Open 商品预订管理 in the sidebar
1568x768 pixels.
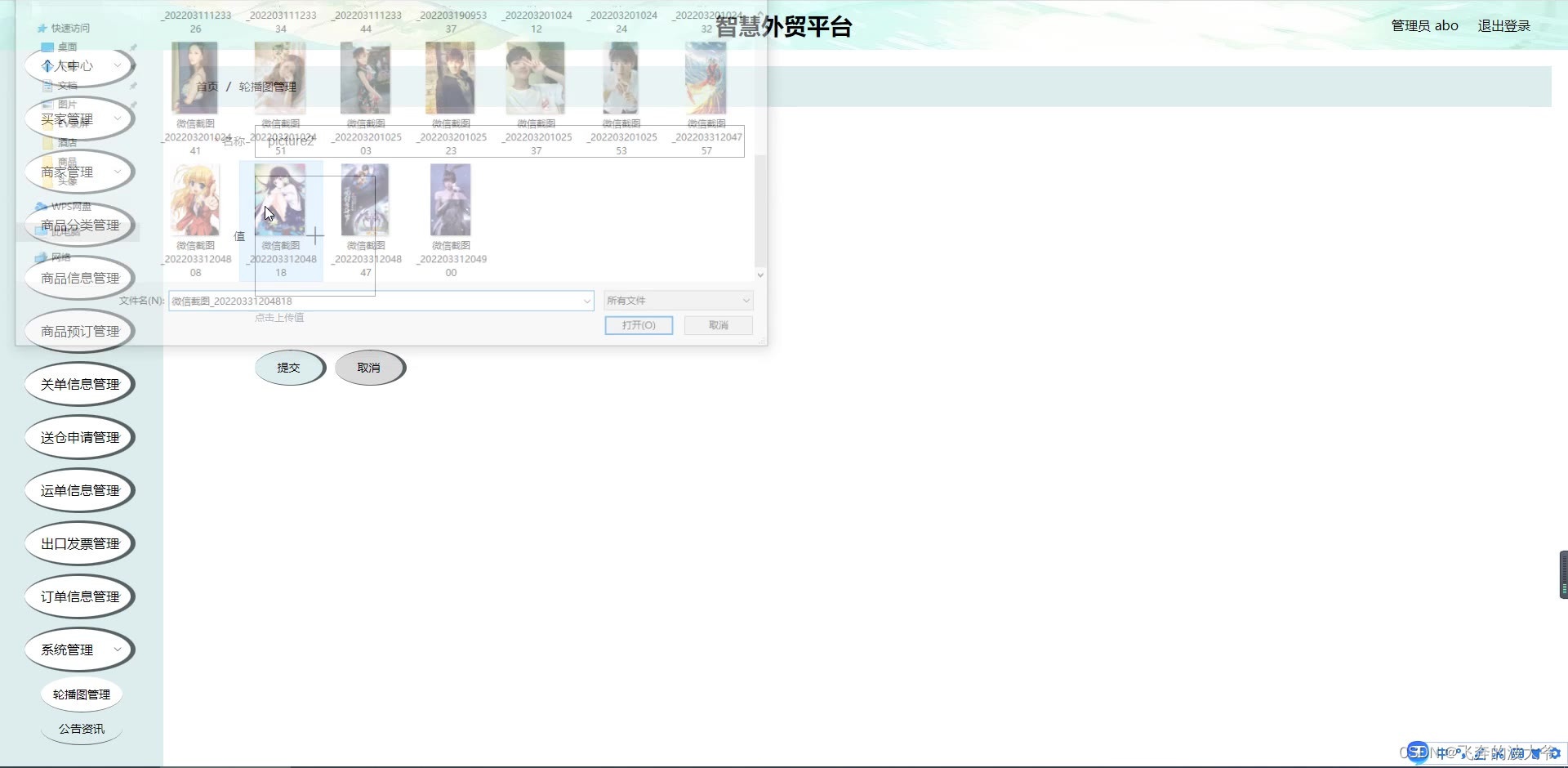tap(80, 331)
